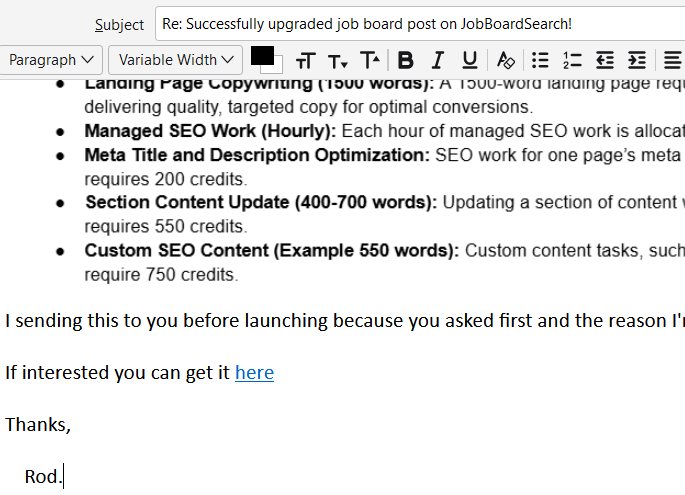
Task: Open the "here" hyperlink
Action: [254, 373]
